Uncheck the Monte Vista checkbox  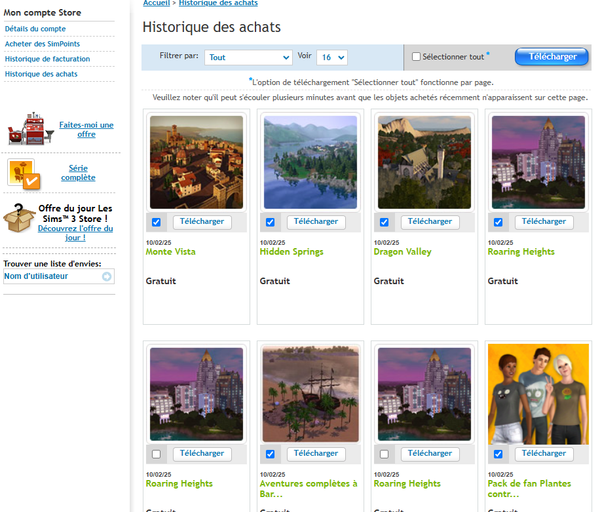tap(156, 222)
